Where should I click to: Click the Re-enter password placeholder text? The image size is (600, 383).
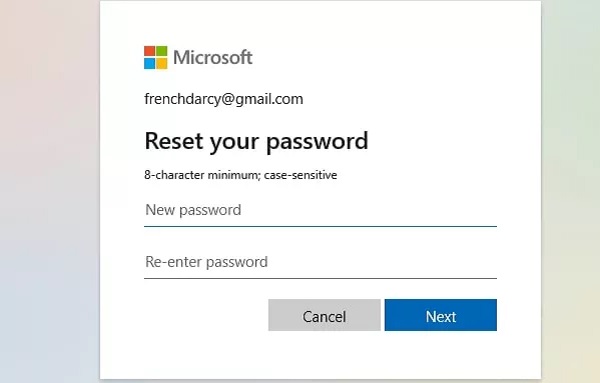pos(207,262)
